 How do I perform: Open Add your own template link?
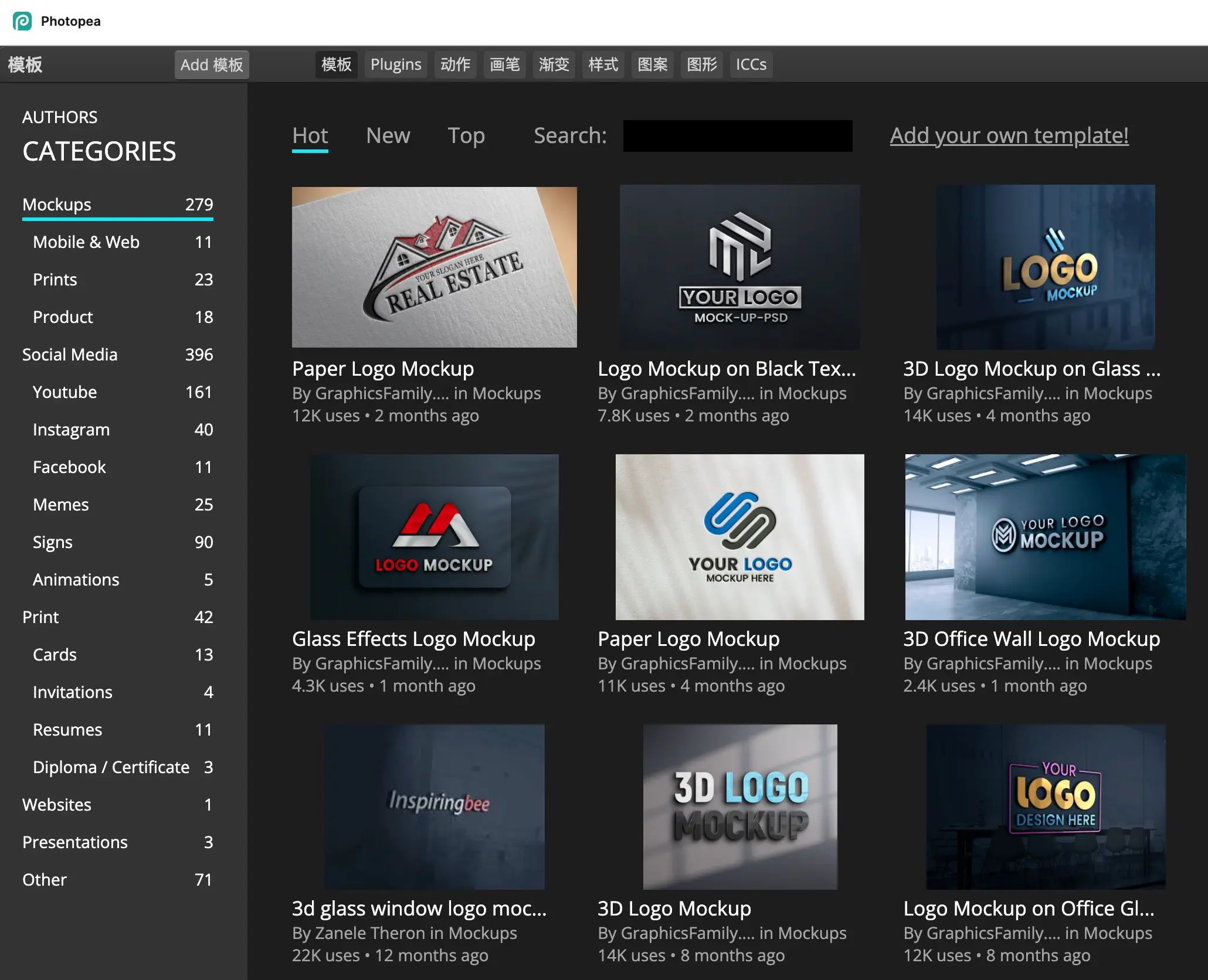click(1009, 135)
